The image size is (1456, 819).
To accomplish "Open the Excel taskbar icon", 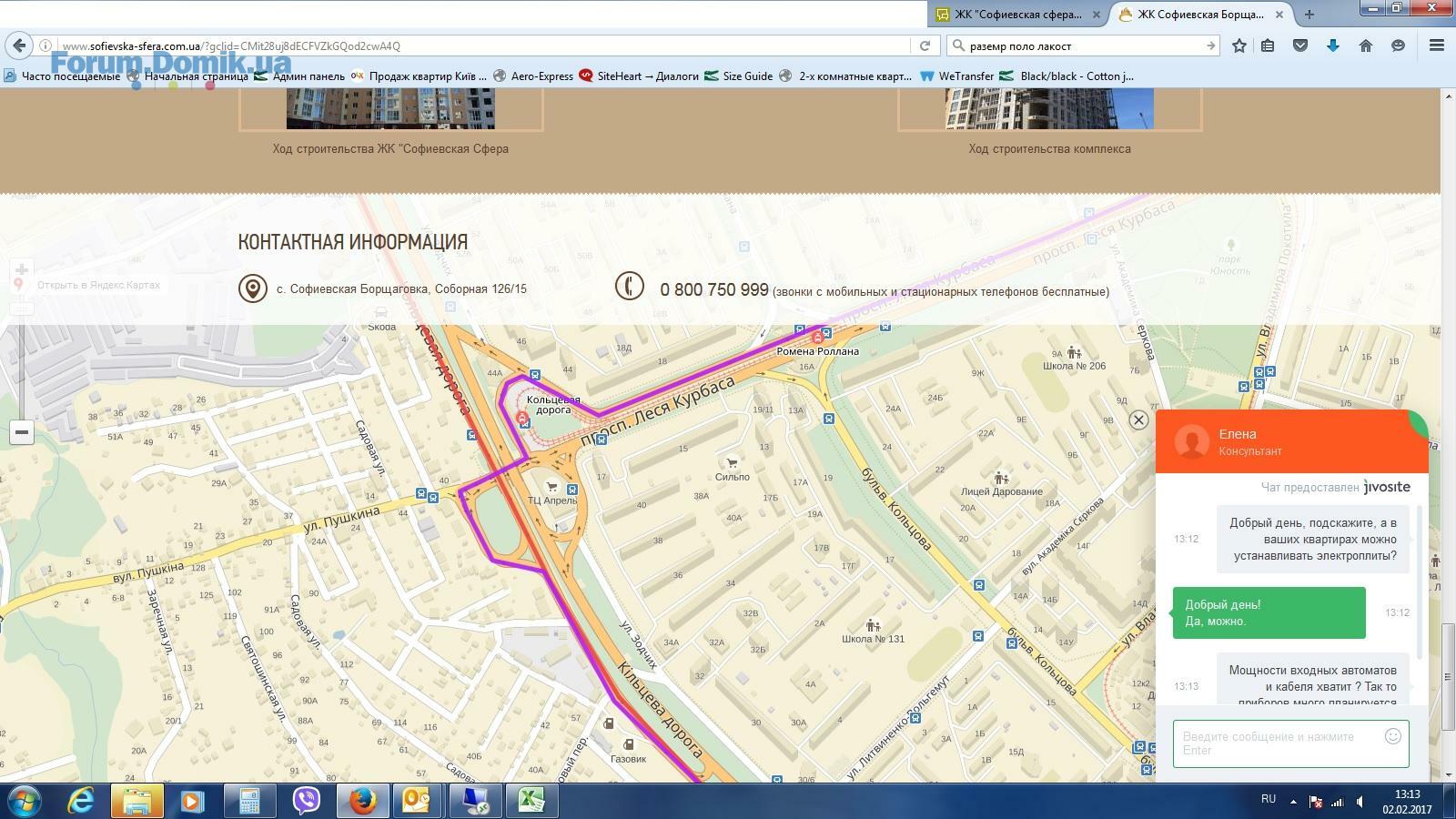I will pyautogui.click(x=531, y=801).
